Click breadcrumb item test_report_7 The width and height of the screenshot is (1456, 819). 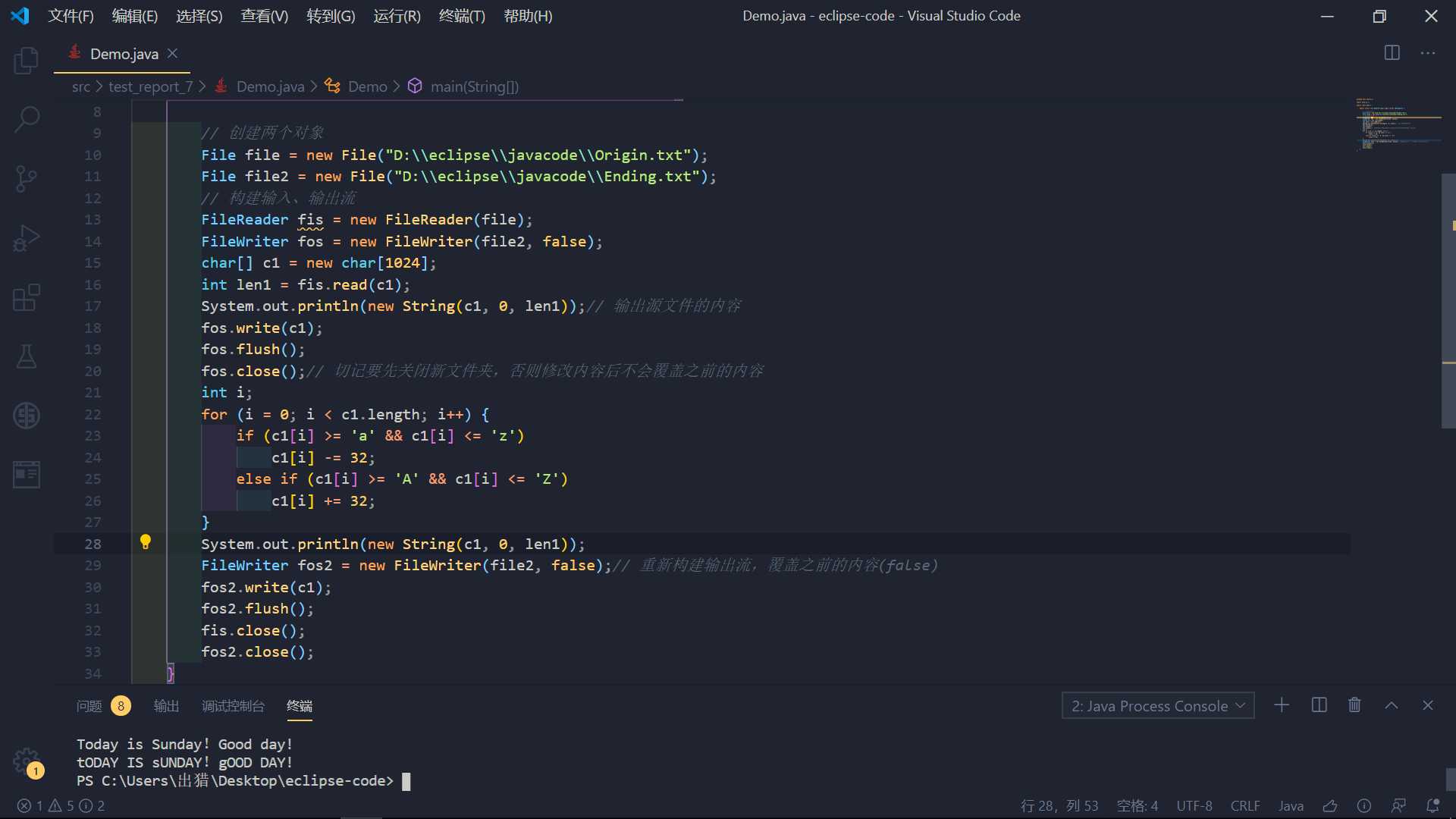click(x=151, y=86)
